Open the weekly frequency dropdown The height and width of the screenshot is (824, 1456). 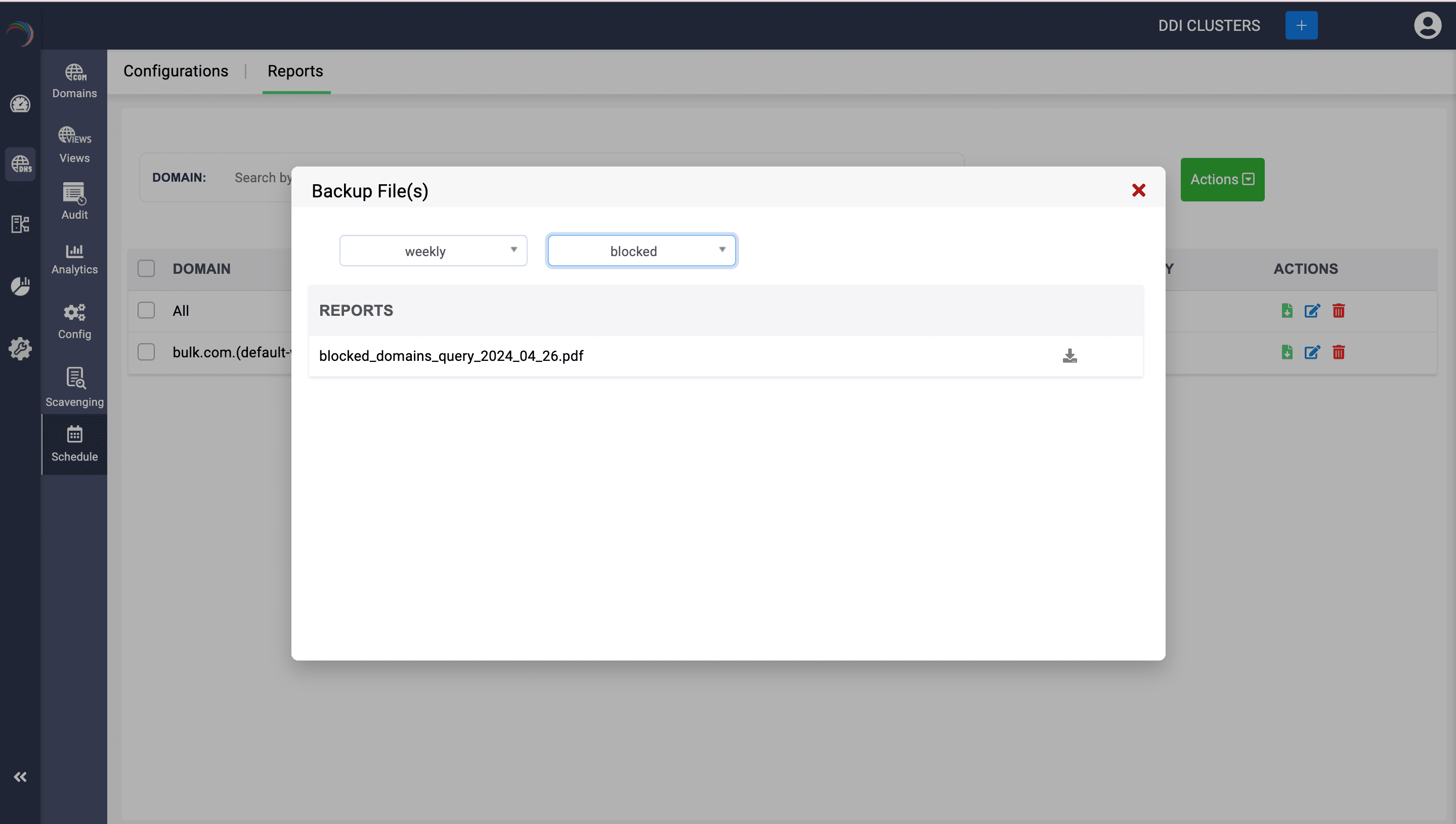coord(433,251)
